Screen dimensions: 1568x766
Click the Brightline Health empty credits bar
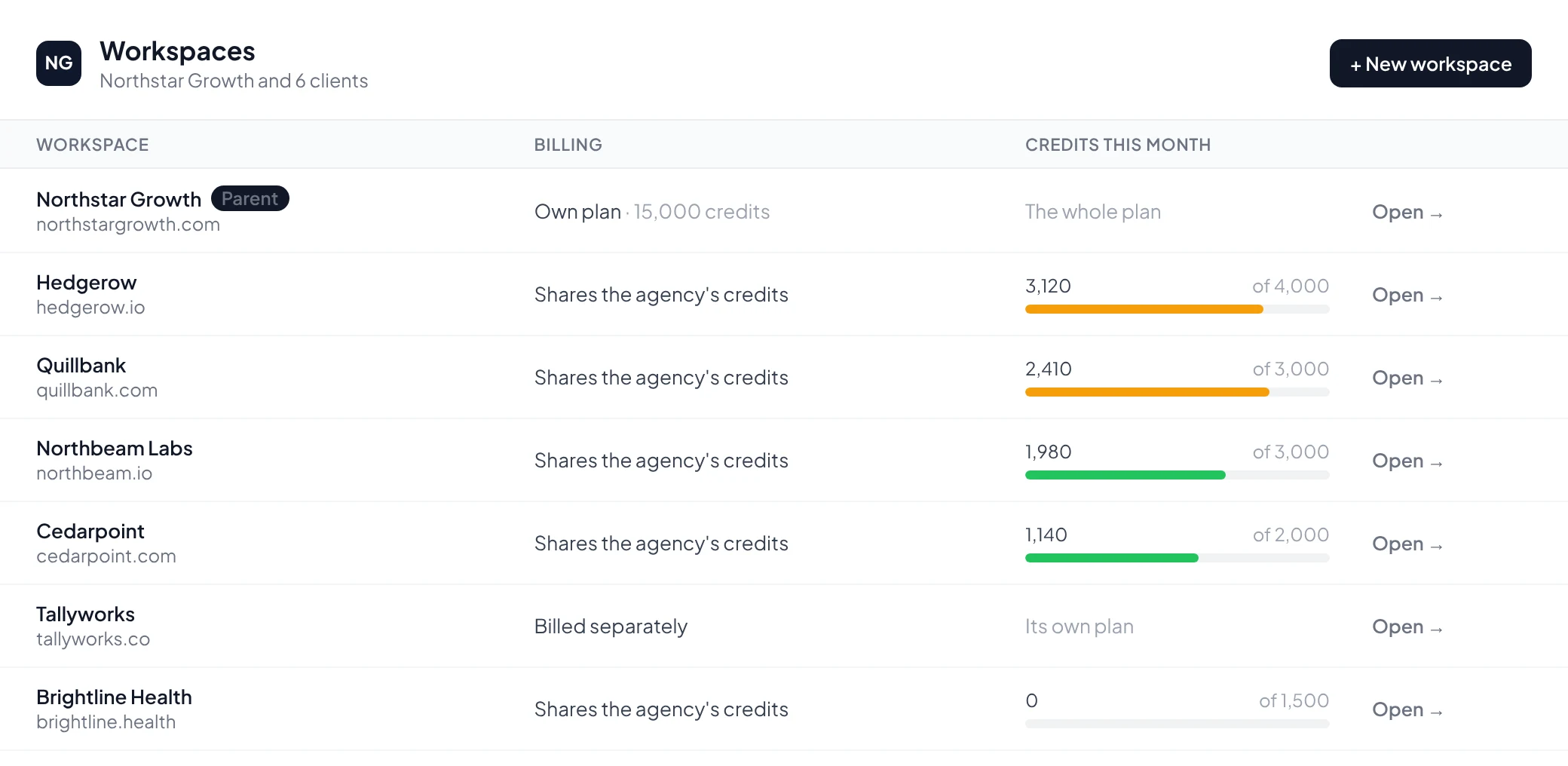tap(1177, 724)
